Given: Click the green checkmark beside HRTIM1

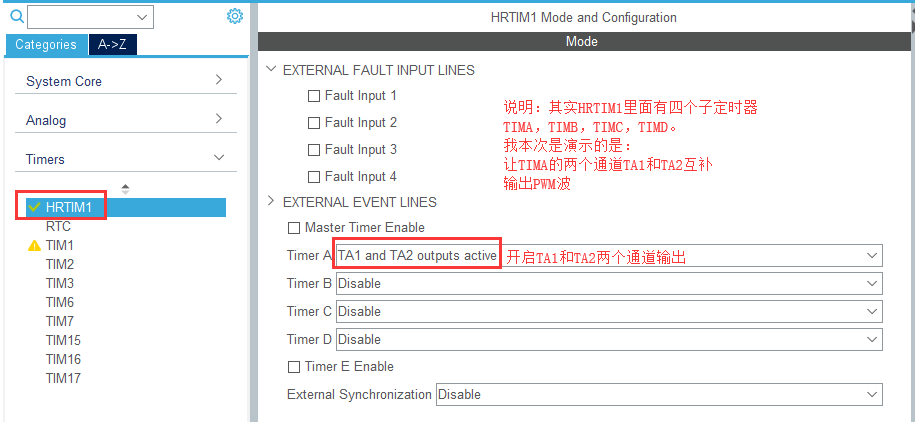Looking at the screenshot, I should [34, 207].
